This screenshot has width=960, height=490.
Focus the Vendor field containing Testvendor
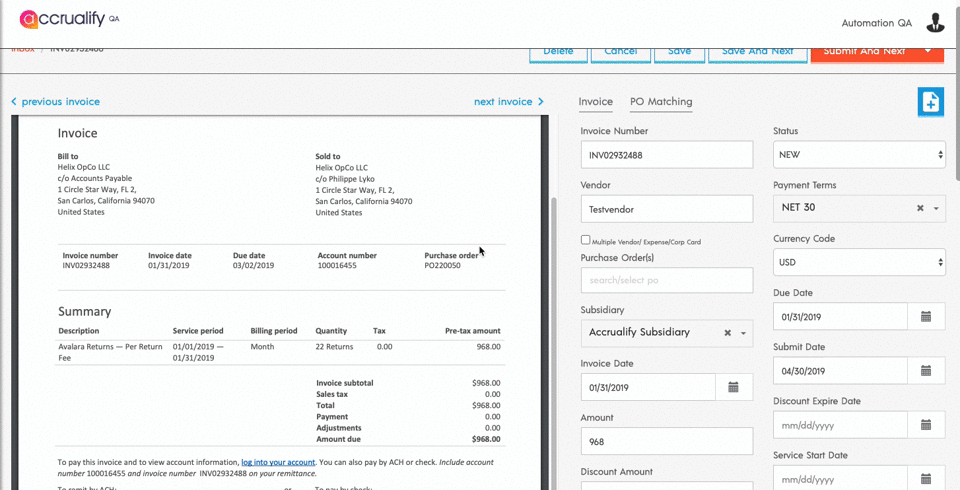pyautogui.click(x=667, y=209)
